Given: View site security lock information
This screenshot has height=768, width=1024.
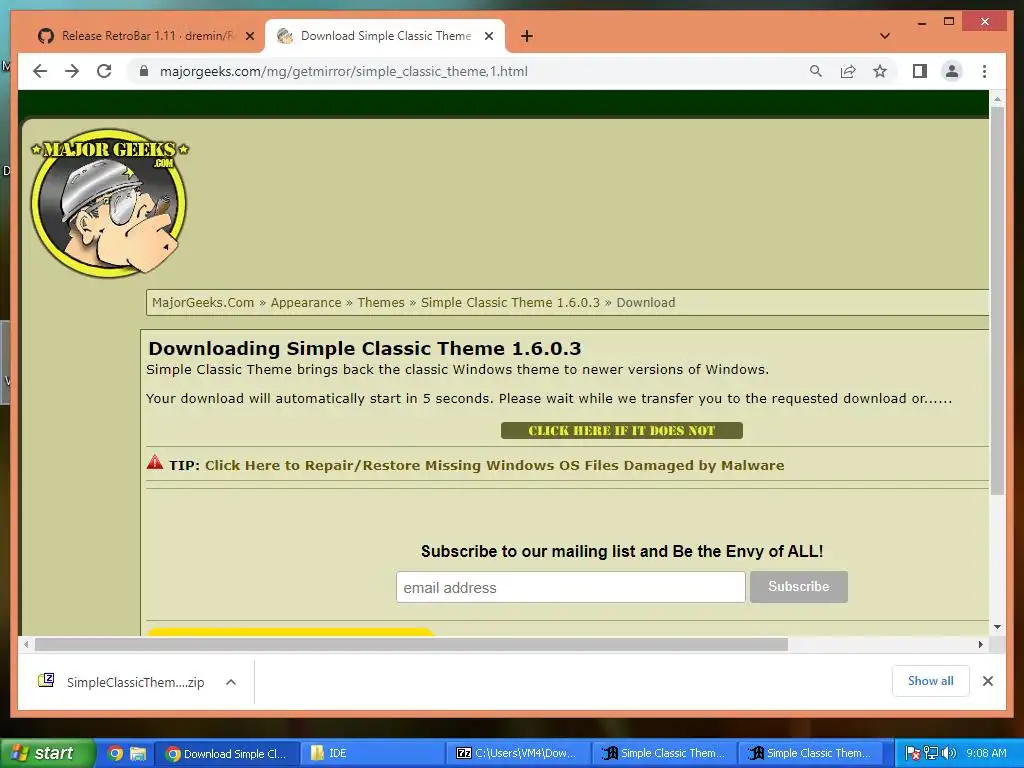Looking at the screenshot, I should point(144,71).
